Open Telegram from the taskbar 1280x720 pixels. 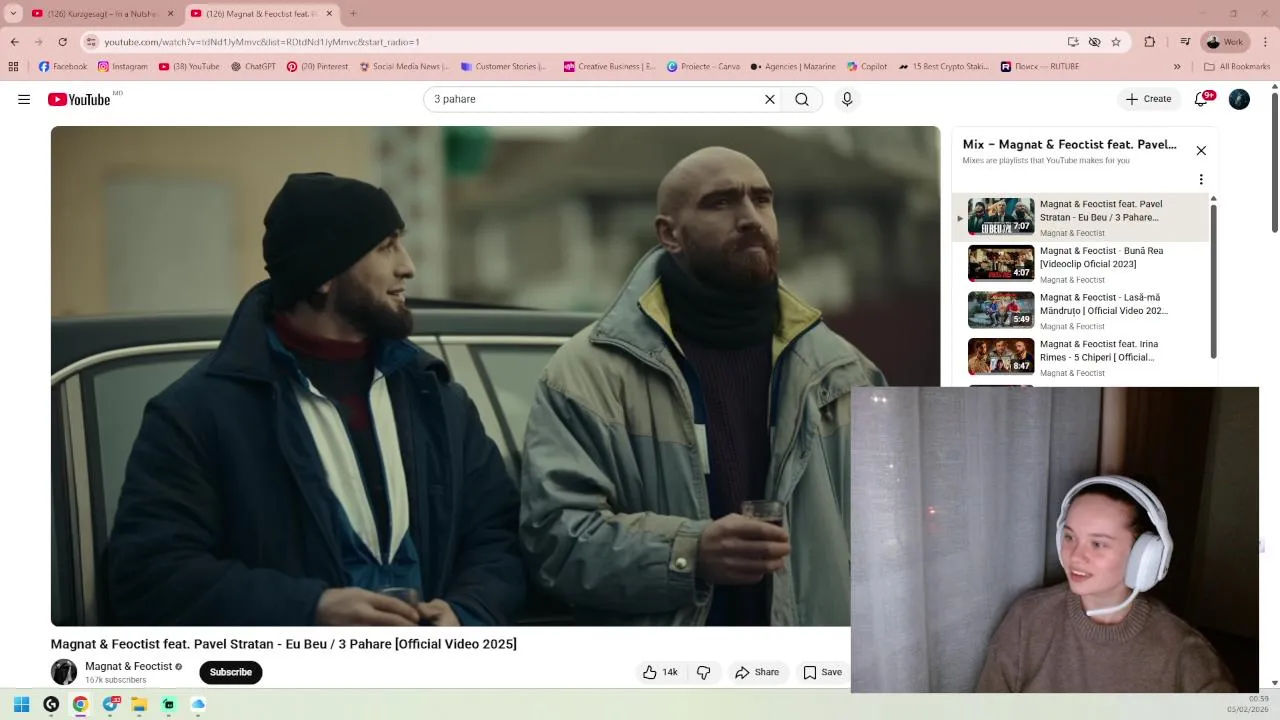(110, 705)
